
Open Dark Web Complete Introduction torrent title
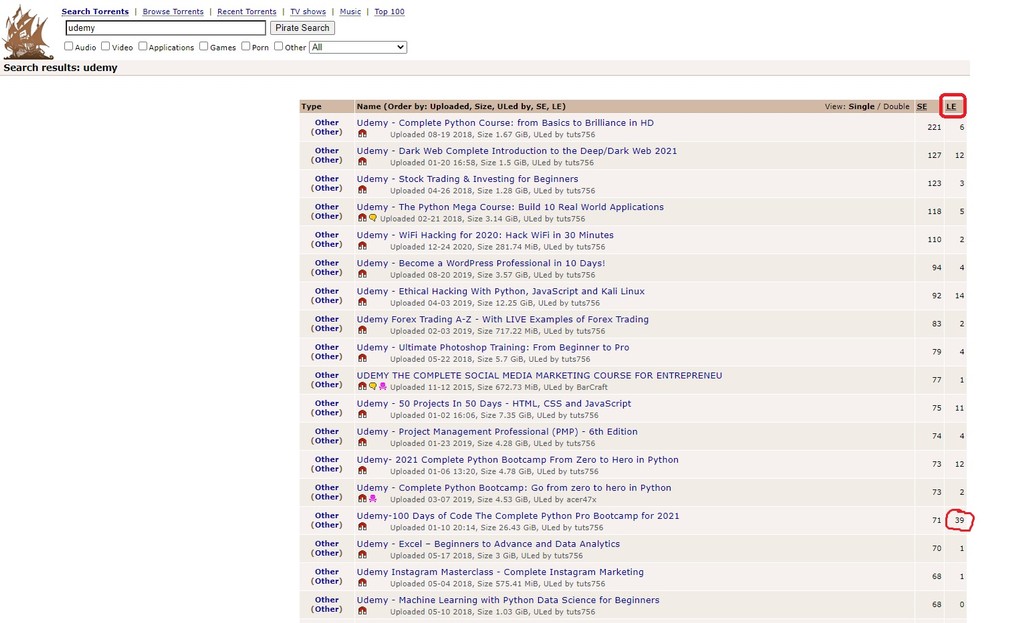(517, 151)
